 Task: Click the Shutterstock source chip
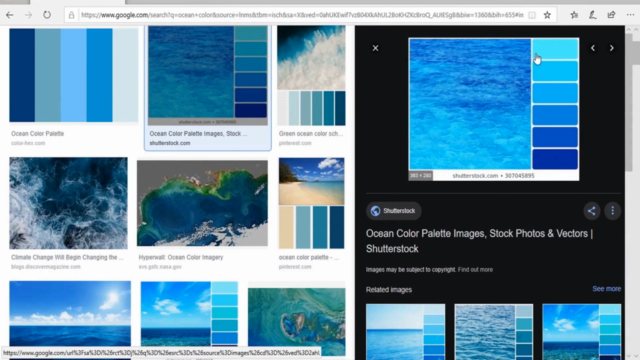pos(393,211)
